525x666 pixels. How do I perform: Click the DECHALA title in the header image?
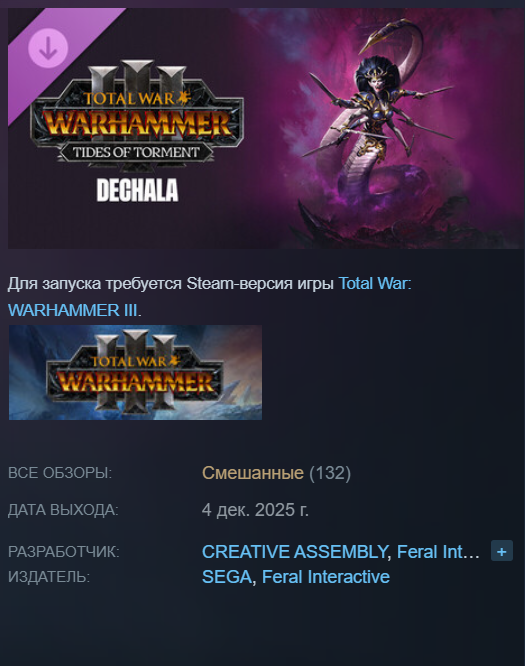click(137, 190)
